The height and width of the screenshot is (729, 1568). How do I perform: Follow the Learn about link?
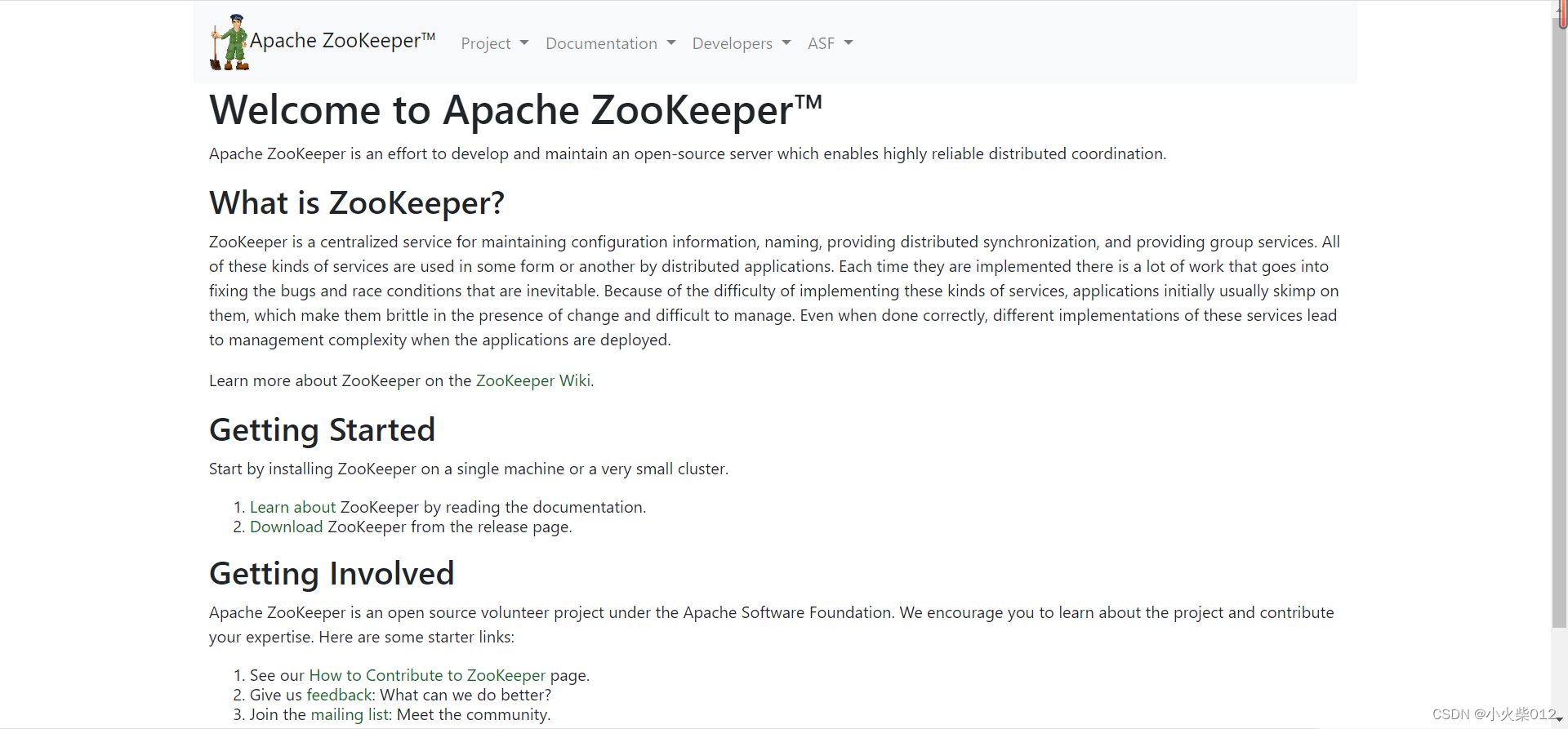pos(292,507)
